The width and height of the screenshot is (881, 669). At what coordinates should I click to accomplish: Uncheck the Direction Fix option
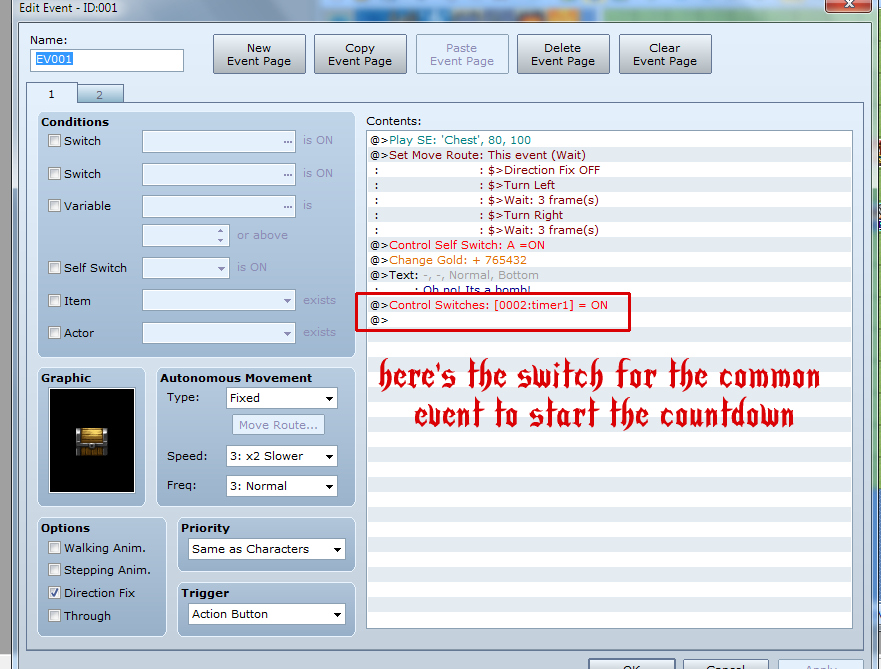pos(55,593)
